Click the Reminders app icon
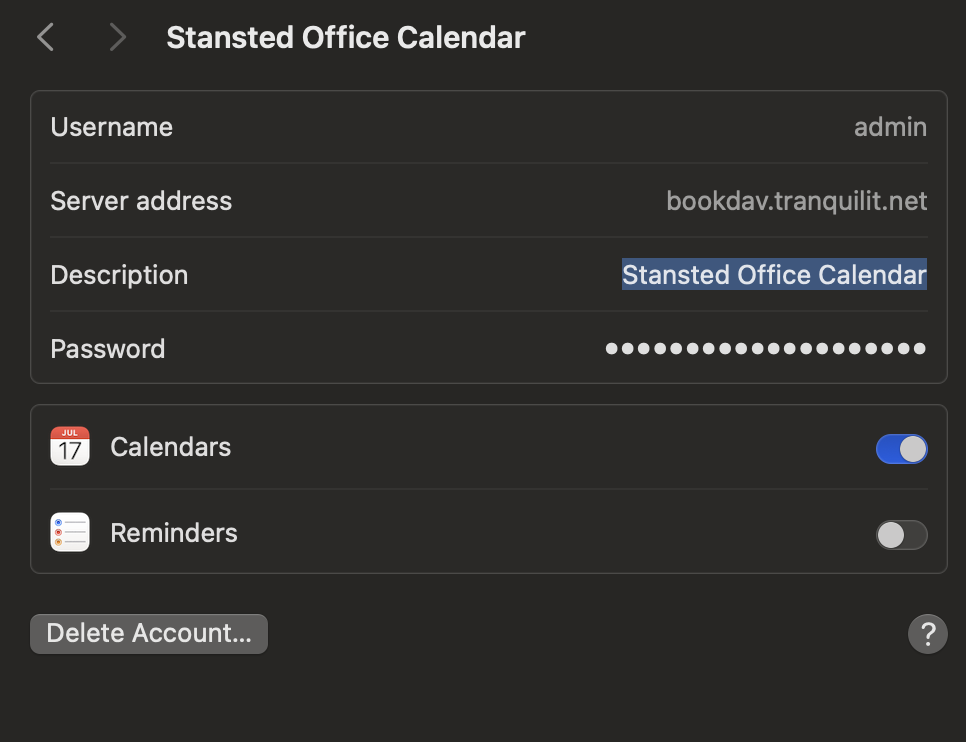 (x=70, y=533)
